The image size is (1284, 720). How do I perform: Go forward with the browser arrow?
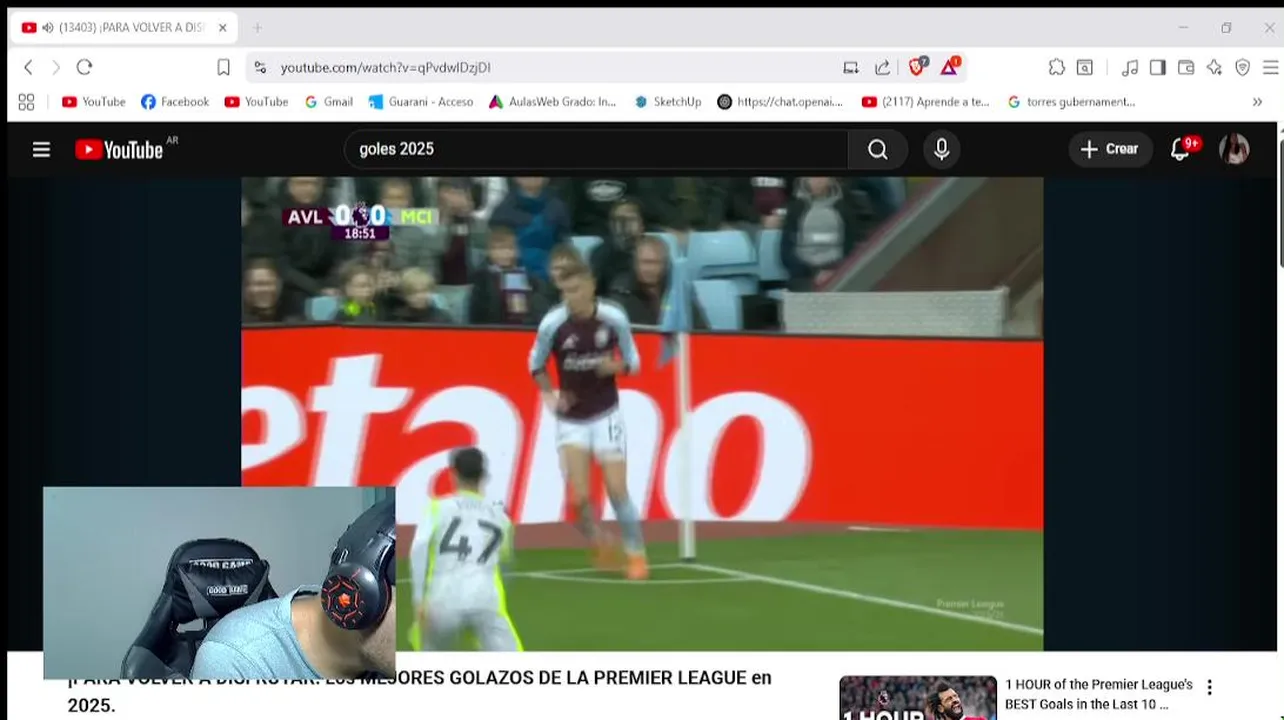pyautogui.click(x=56, y=67)
